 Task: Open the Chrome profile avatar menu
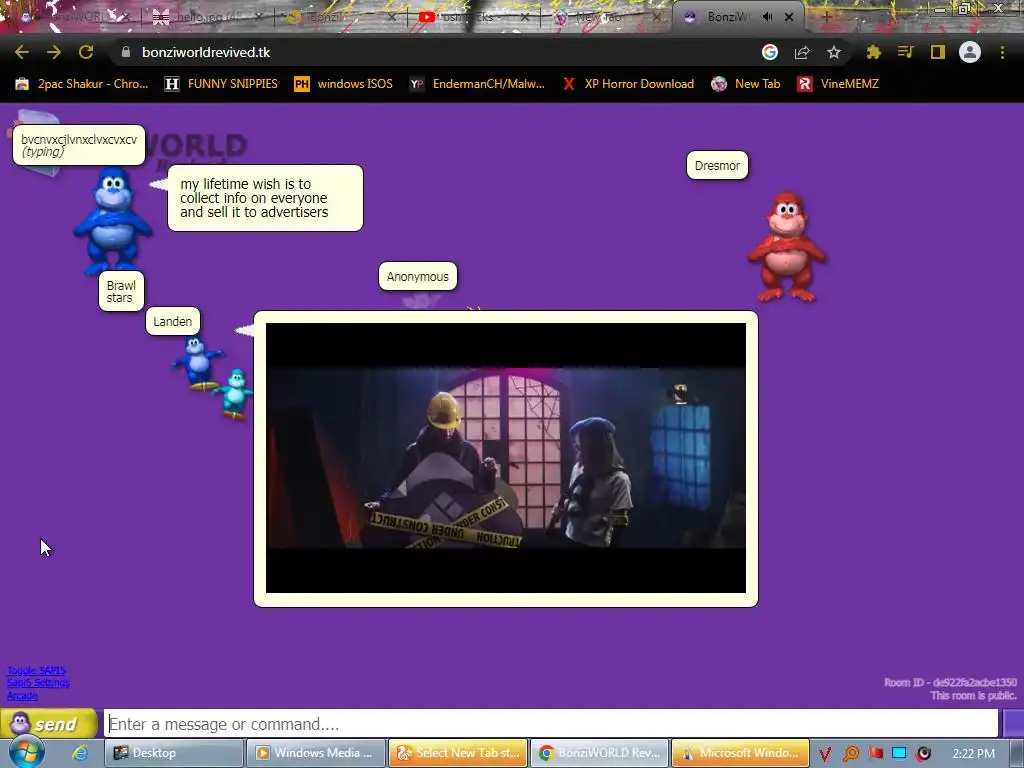click(970, 52)
